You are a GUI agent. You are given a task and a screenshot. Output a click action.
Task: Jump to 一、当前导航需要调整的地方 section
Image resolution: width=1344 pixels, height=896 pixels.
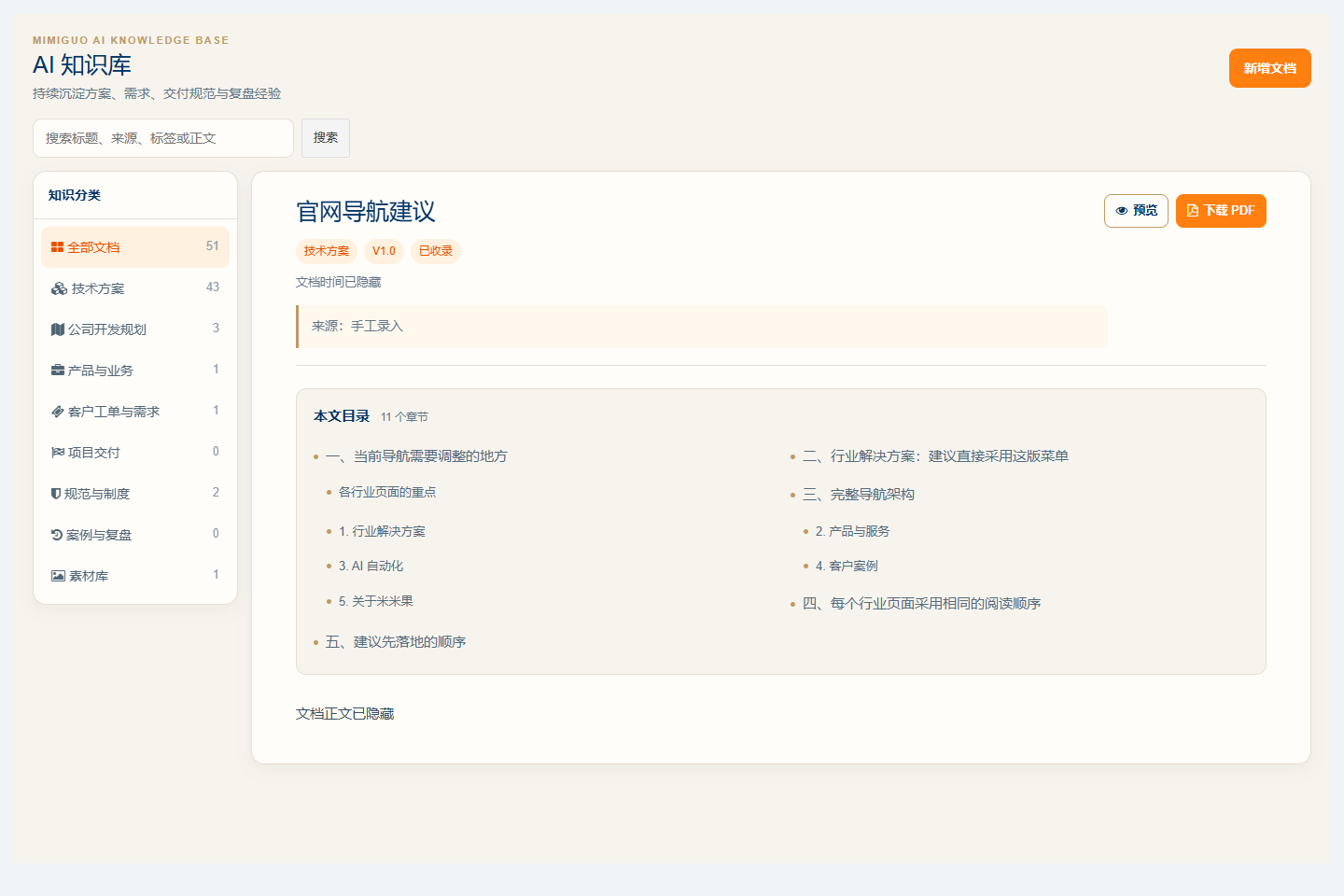[x=416, y=456]
